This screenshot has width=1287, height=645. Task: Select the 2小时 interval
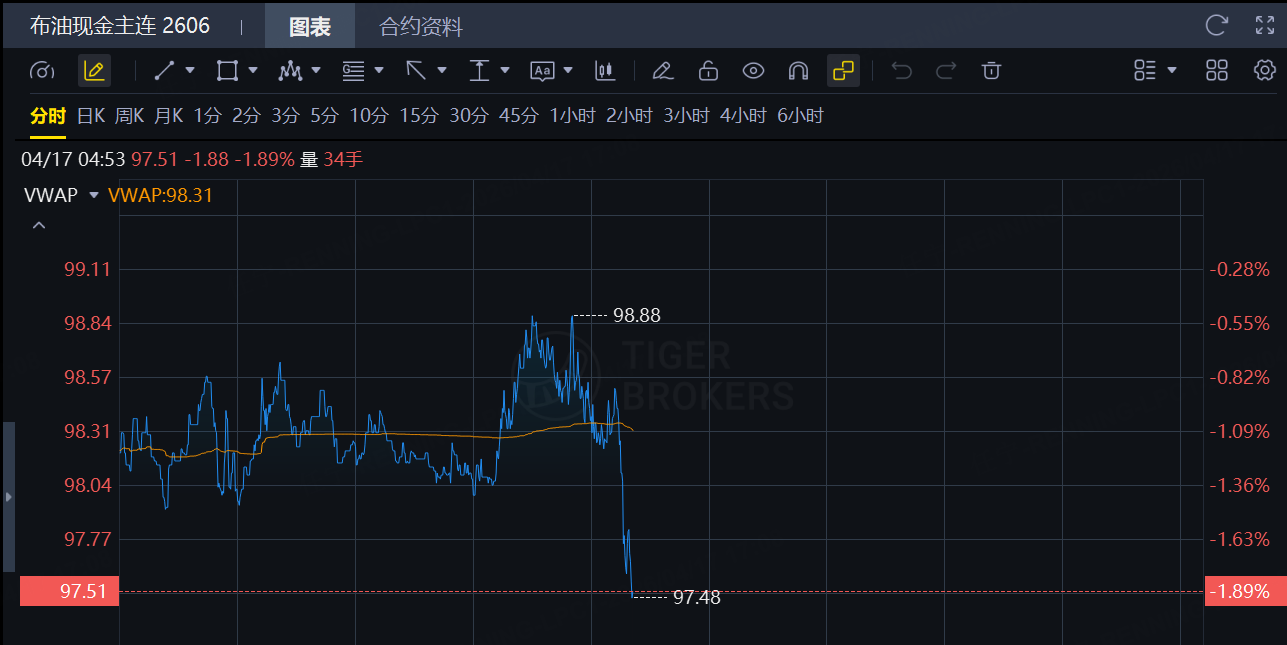tap(629, 116)
